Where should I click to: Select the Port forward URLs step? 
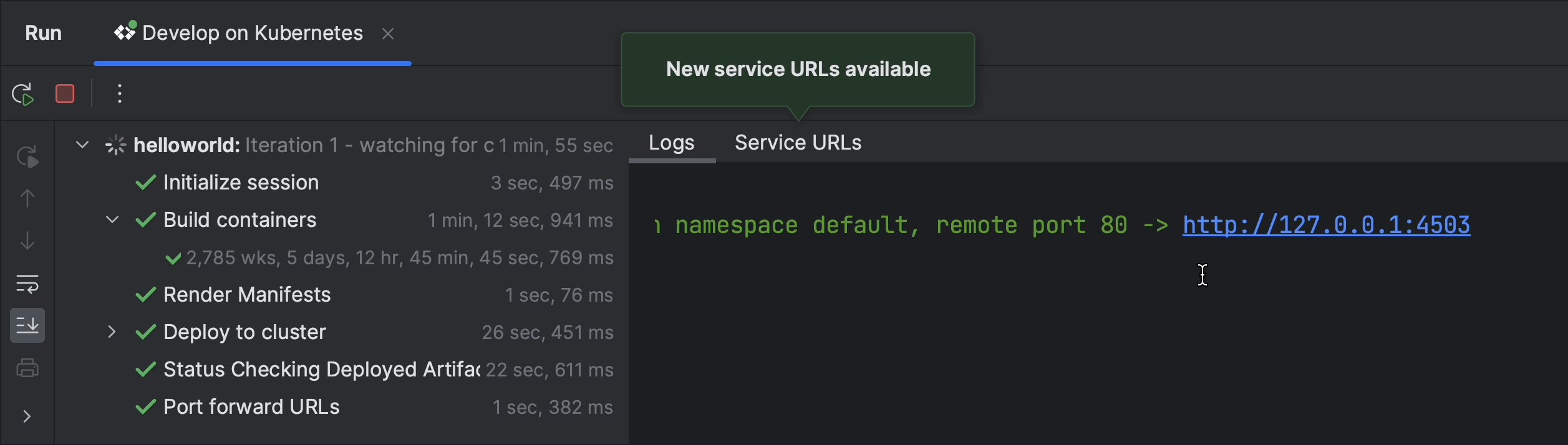point(251,407)
